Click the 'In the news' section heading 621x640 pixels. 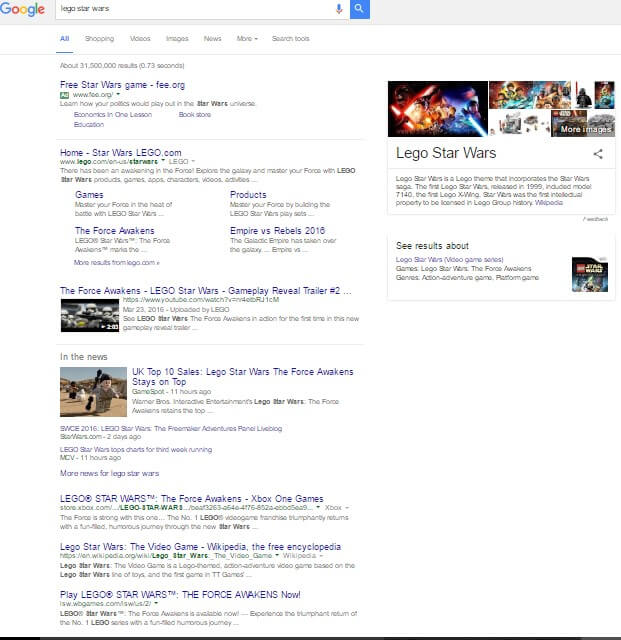(84, 357)
